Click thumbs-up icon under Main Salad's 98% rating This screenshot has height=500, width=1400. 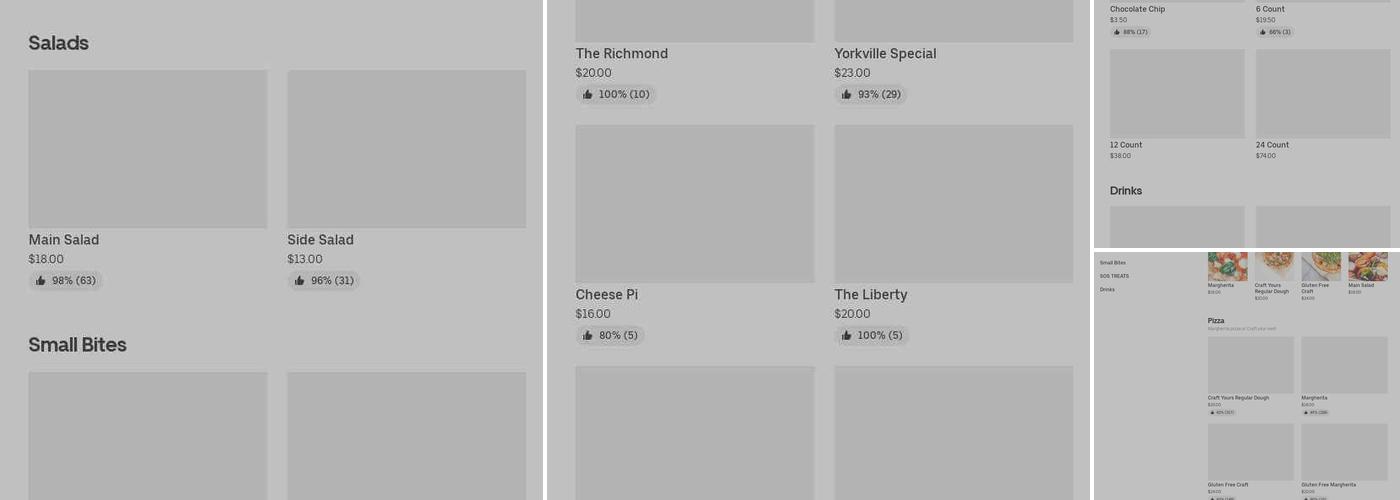[41, 281]
